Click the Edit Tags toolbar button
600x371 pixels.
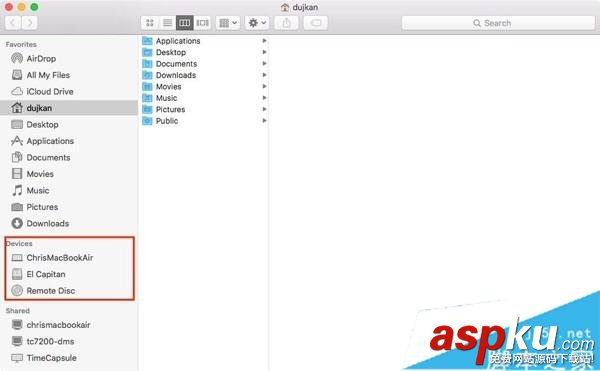pyautogui.click(x=316, y=23)
